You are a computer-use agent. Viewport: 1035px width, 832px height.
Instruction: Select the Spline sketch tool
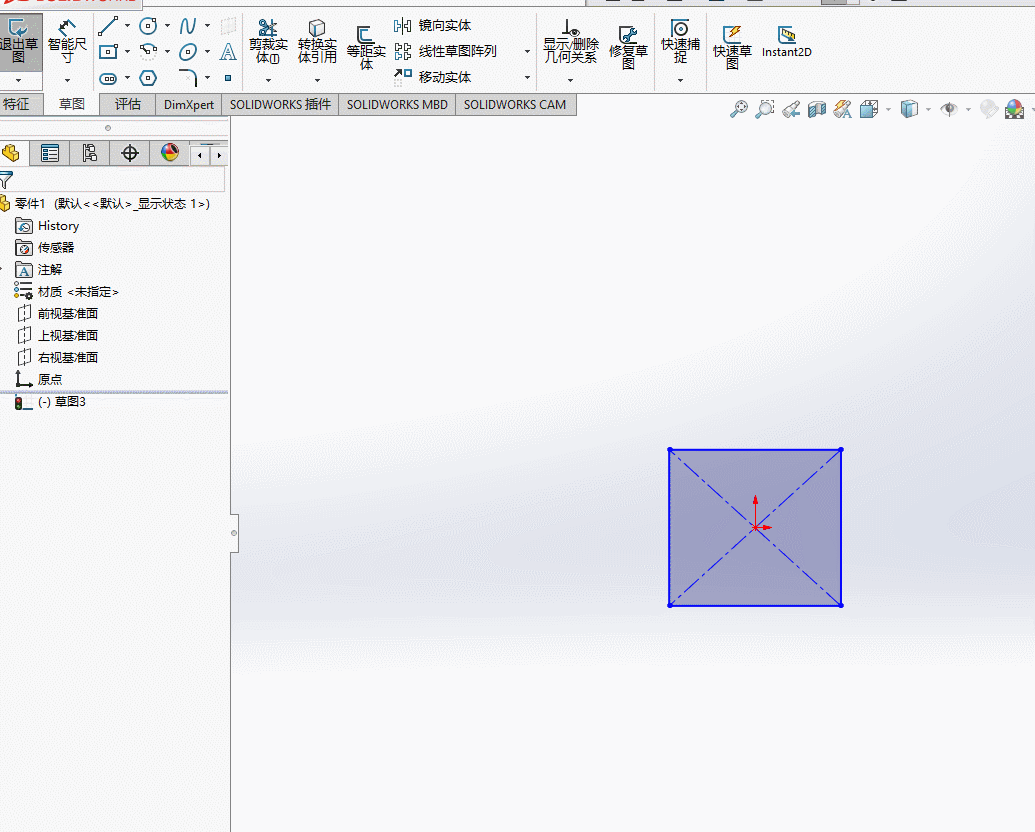[188, 26]
